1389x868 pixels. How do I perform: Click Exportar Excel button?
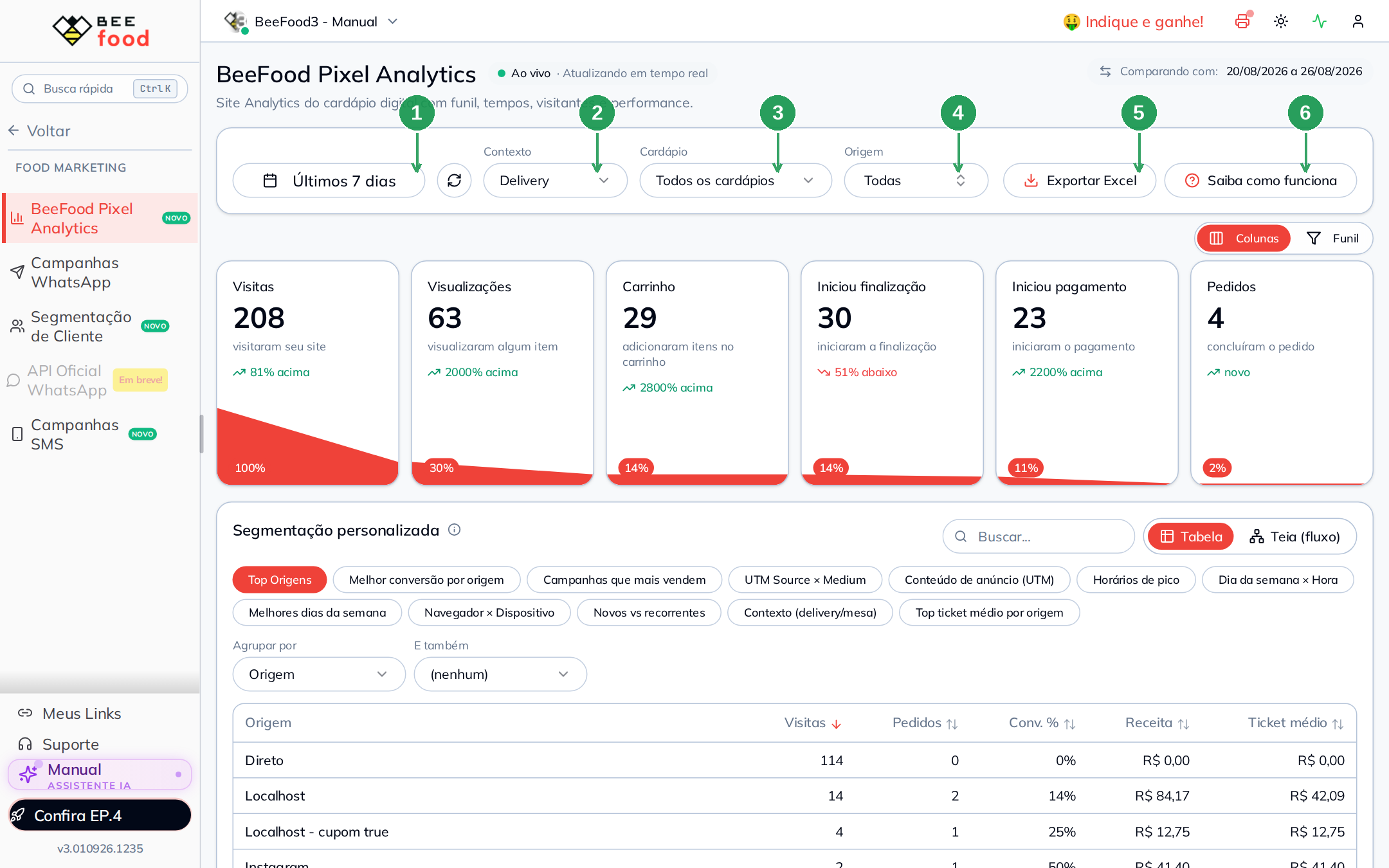pyautogui.click(x=1080, y=181)
